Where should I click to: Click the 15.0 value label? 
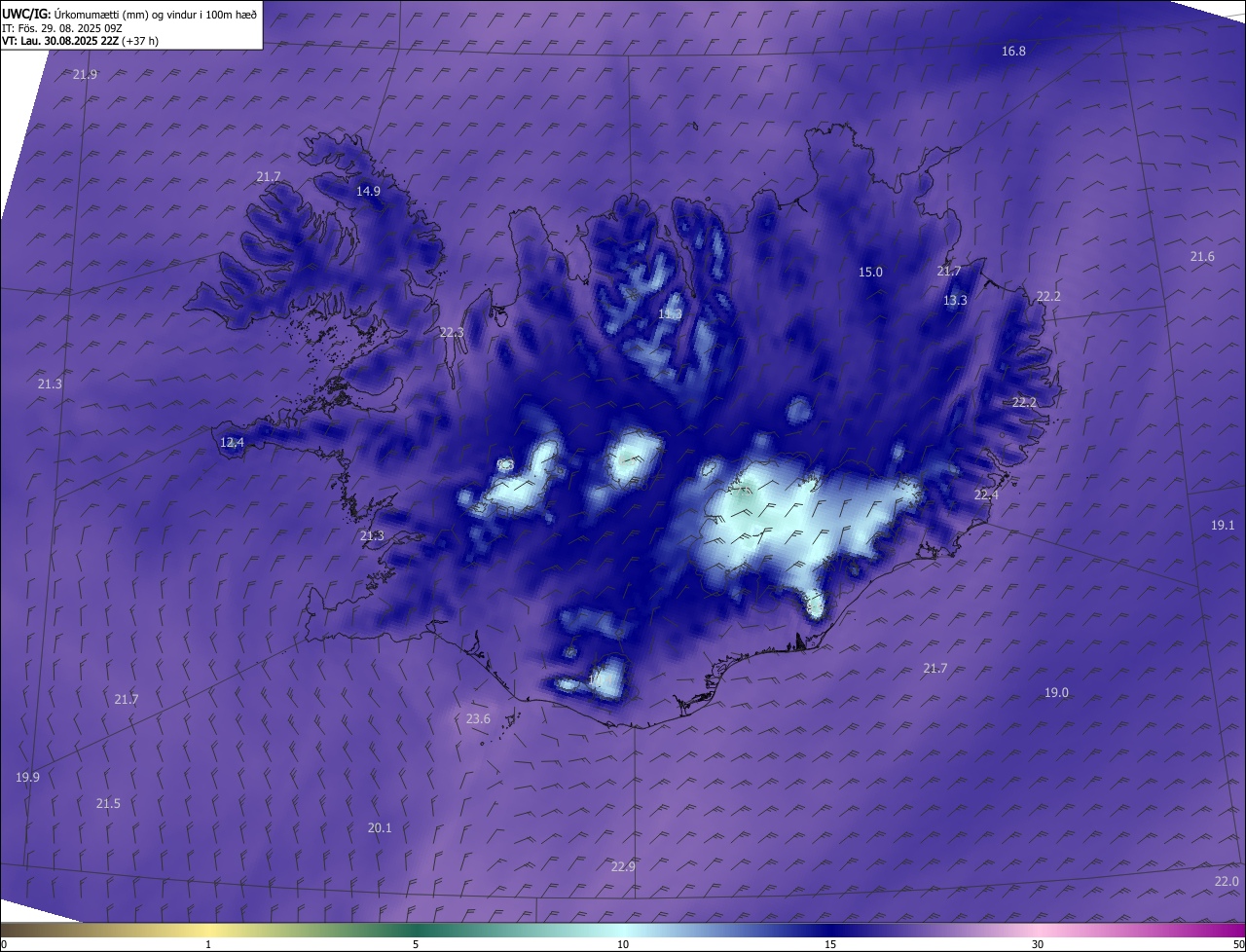pos(870,272)
